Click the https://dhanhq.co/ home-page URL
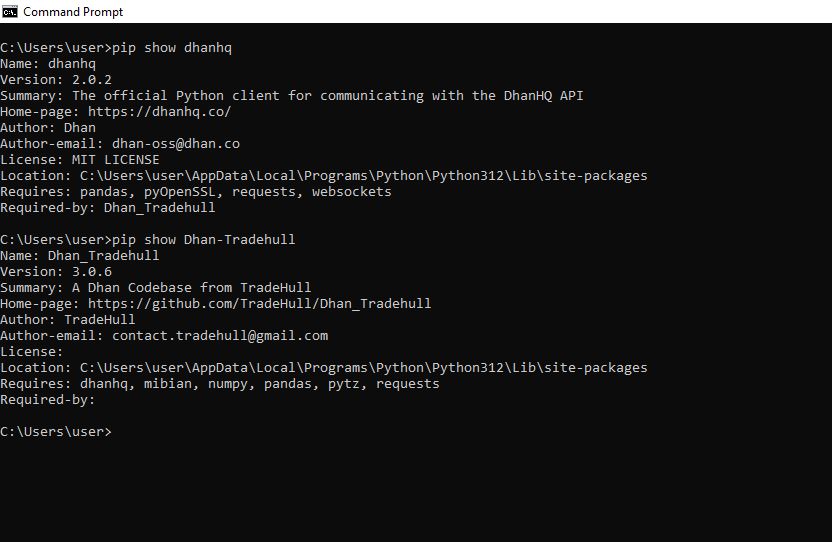The height and width of the screenshot is (542, 832). pyautogui.click(x=159, y=112)
